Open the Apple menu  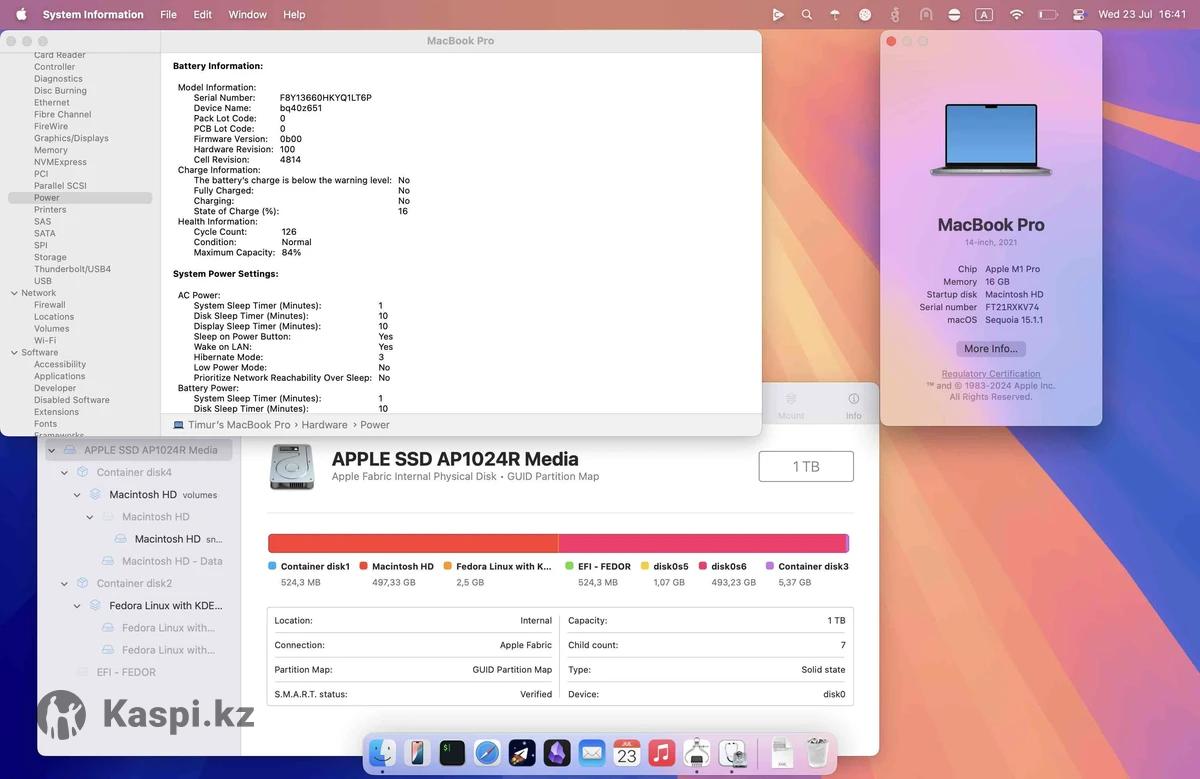point(21,14)
